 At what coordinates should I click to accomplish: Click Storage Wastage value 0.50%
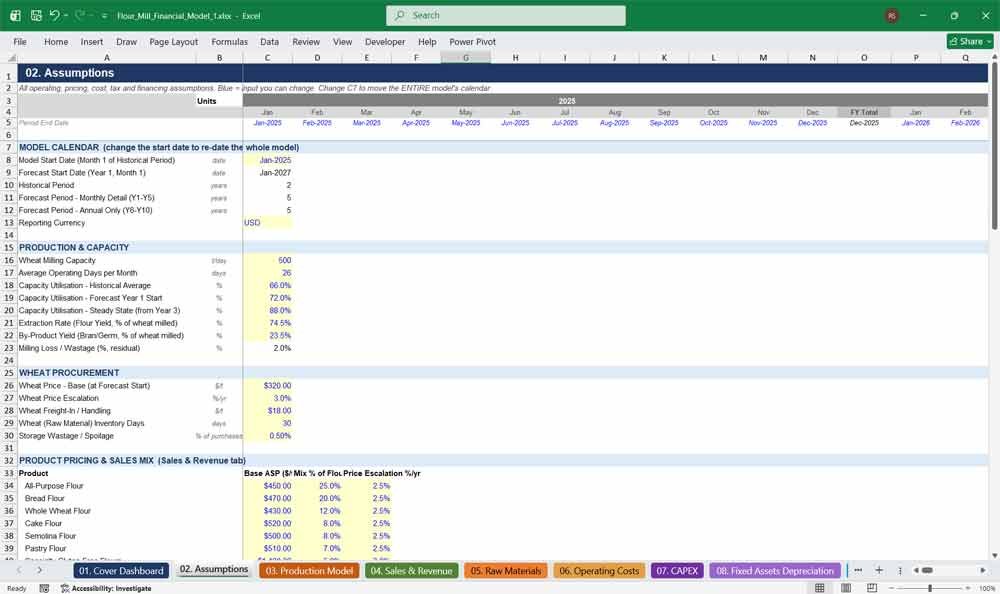click(268, 436)
